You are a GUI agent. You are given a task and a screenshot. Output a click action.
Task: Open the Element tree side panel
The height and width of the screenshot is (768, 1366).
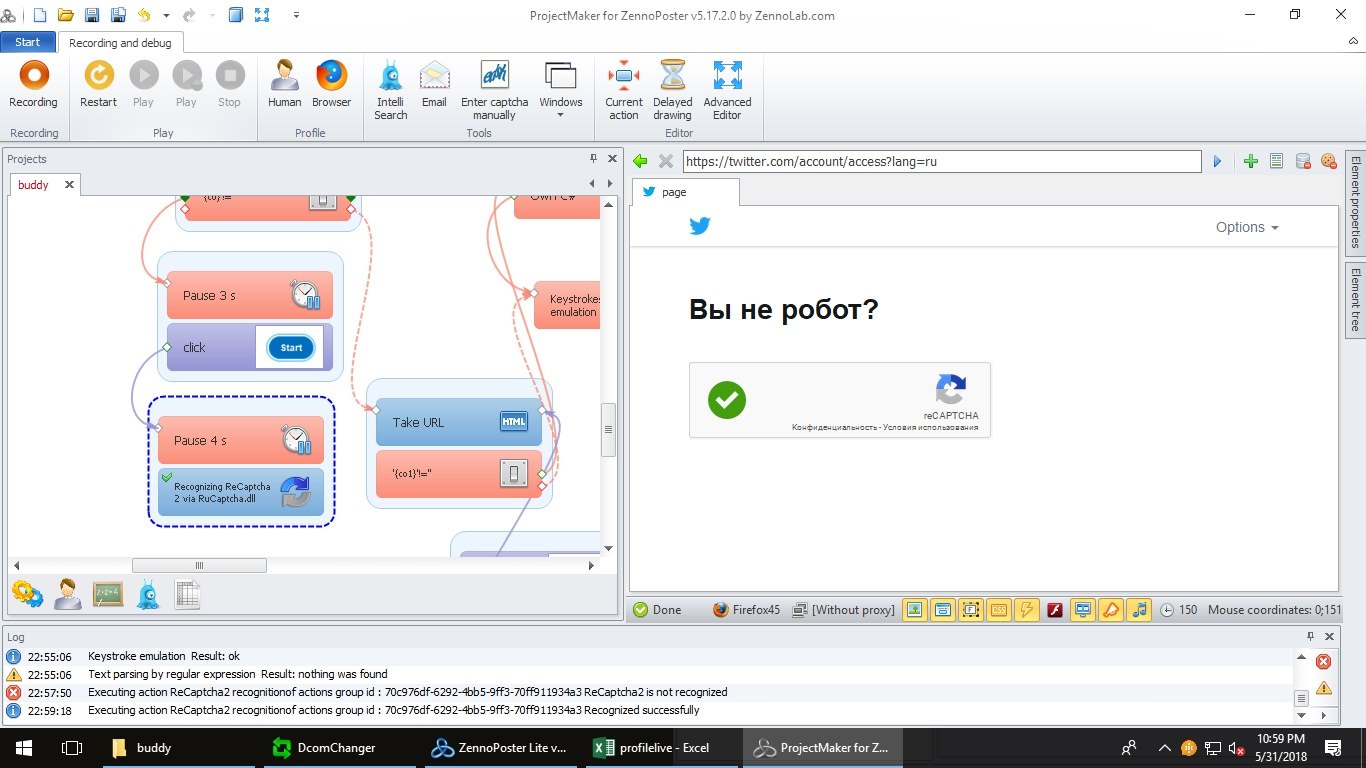pyautogui.click(x=1355, y=300)
